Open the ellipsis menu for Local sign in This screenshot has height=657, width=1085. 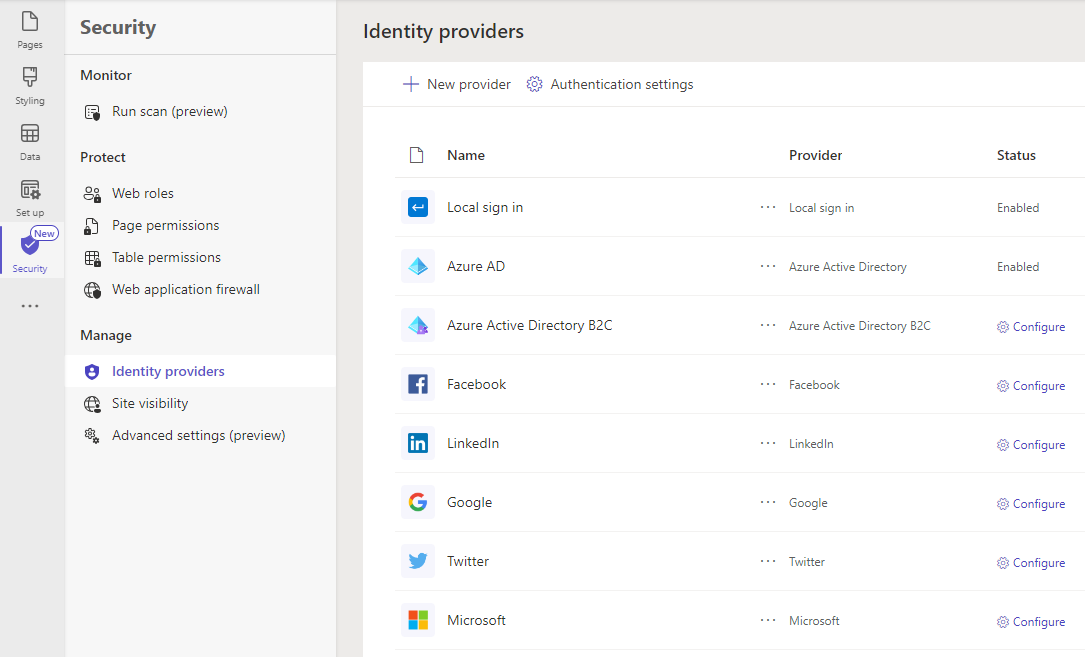coord(767,207)
